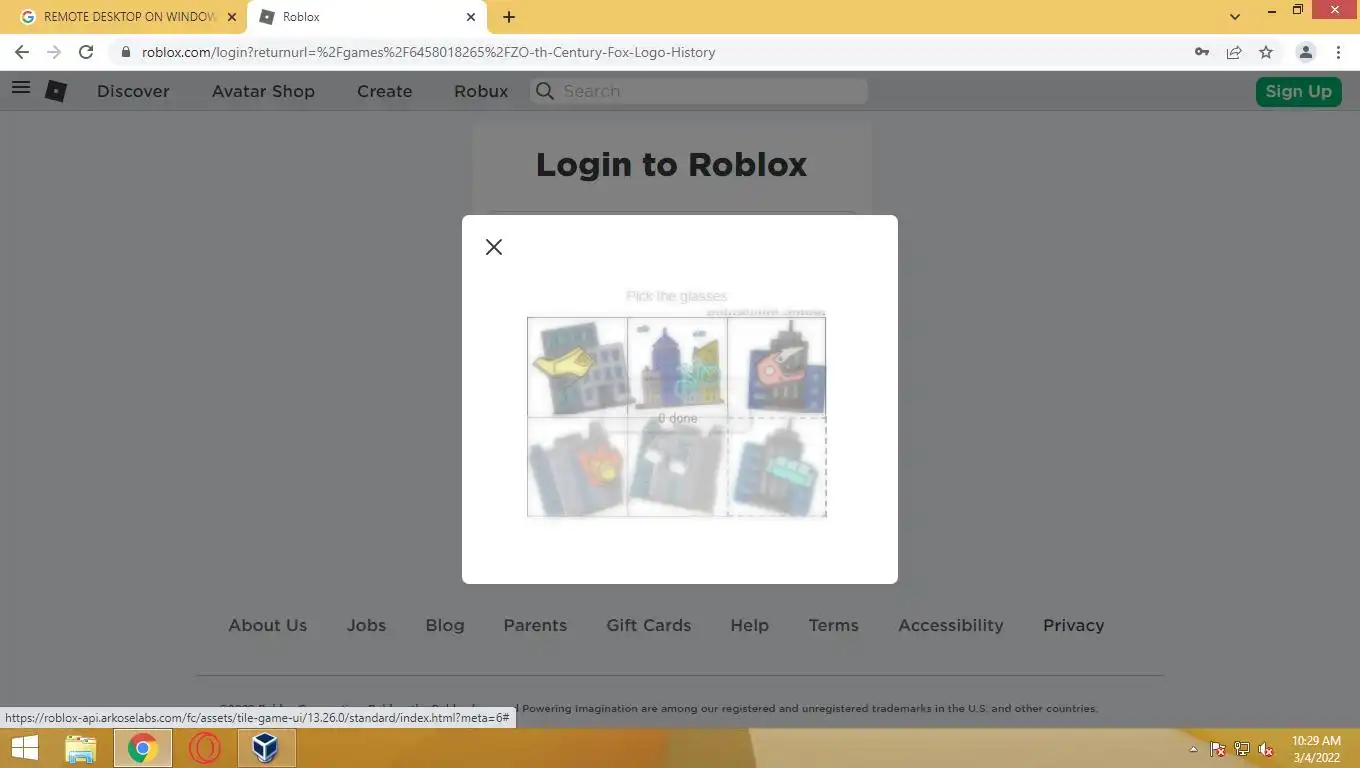Expand the tab search chevron
The image size is (1360, 768).
click(x=1235, y=17)
